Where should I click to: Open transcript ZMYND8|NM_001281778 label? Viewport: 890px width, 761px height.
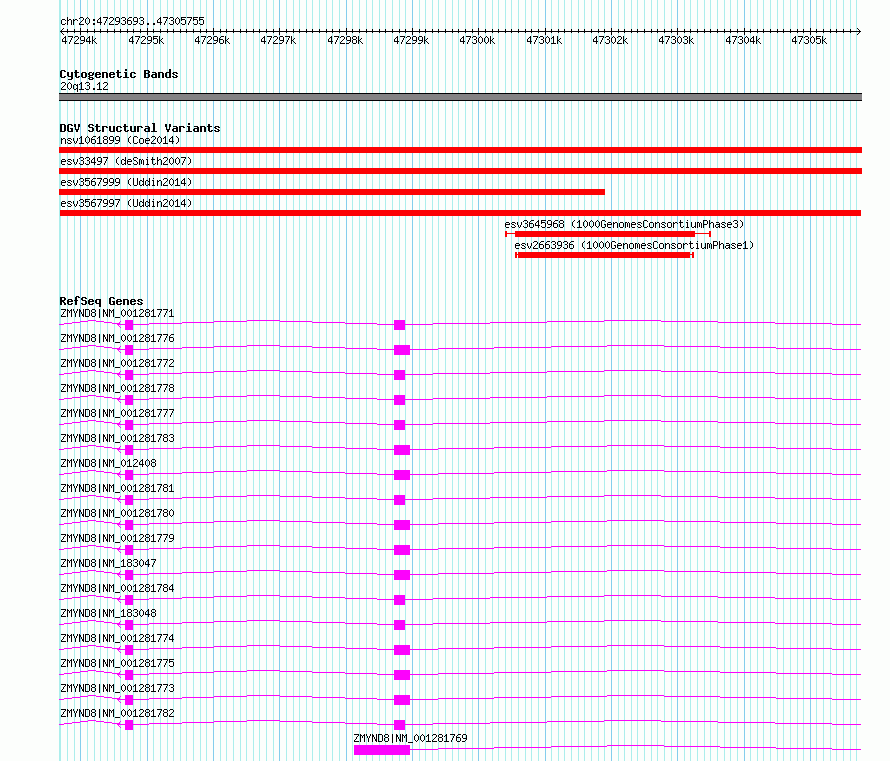coord(117,388)
